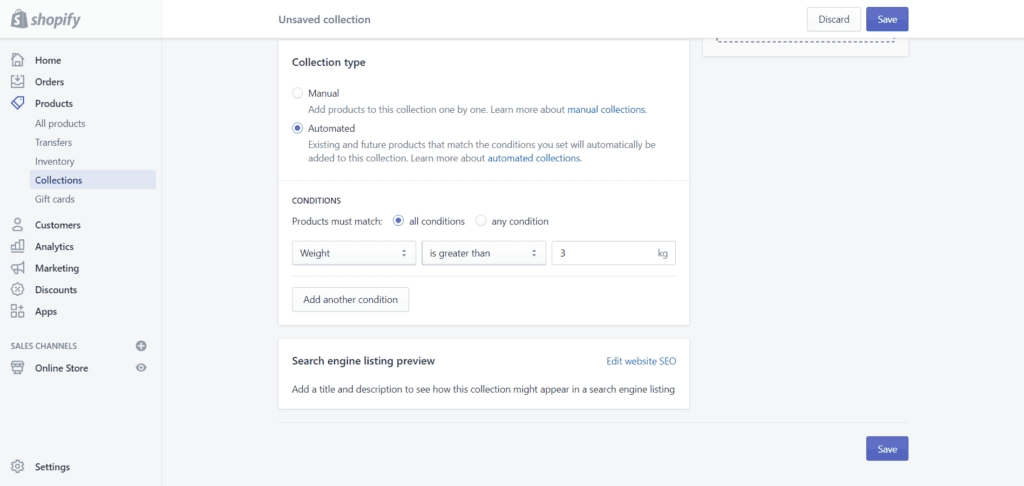1024x486 pixels.
Task: Click the Shopify logo icon
Action: (x=18, y=19)
